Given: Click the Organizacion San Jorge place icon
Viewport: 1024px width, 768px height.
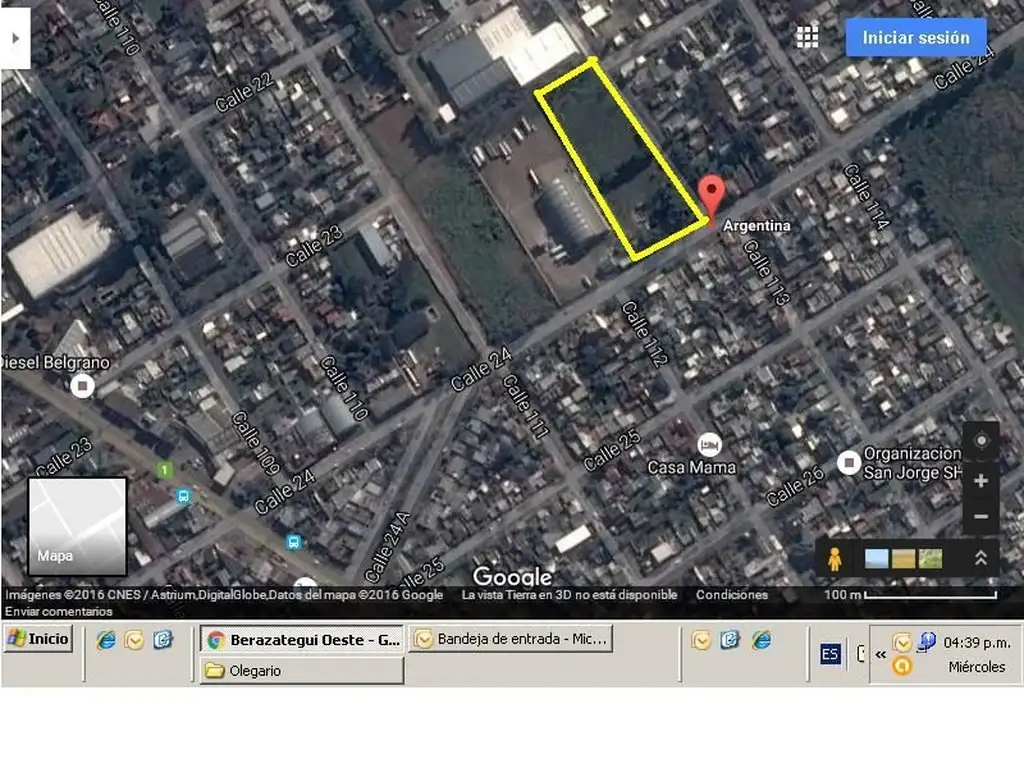Looking at the screenshot, I should pyautogui.click(x=849, y=461).
